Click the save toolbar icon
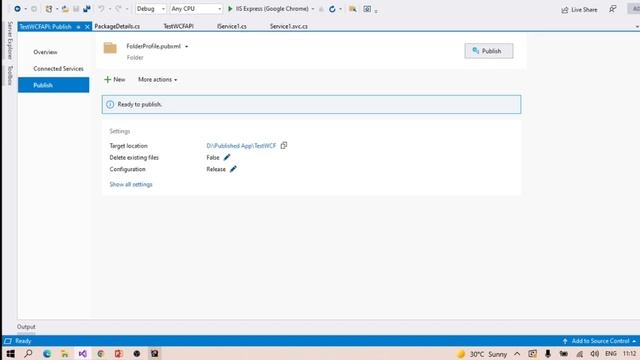The width and height of the screenshot is (640, 360). pos(76,9)
